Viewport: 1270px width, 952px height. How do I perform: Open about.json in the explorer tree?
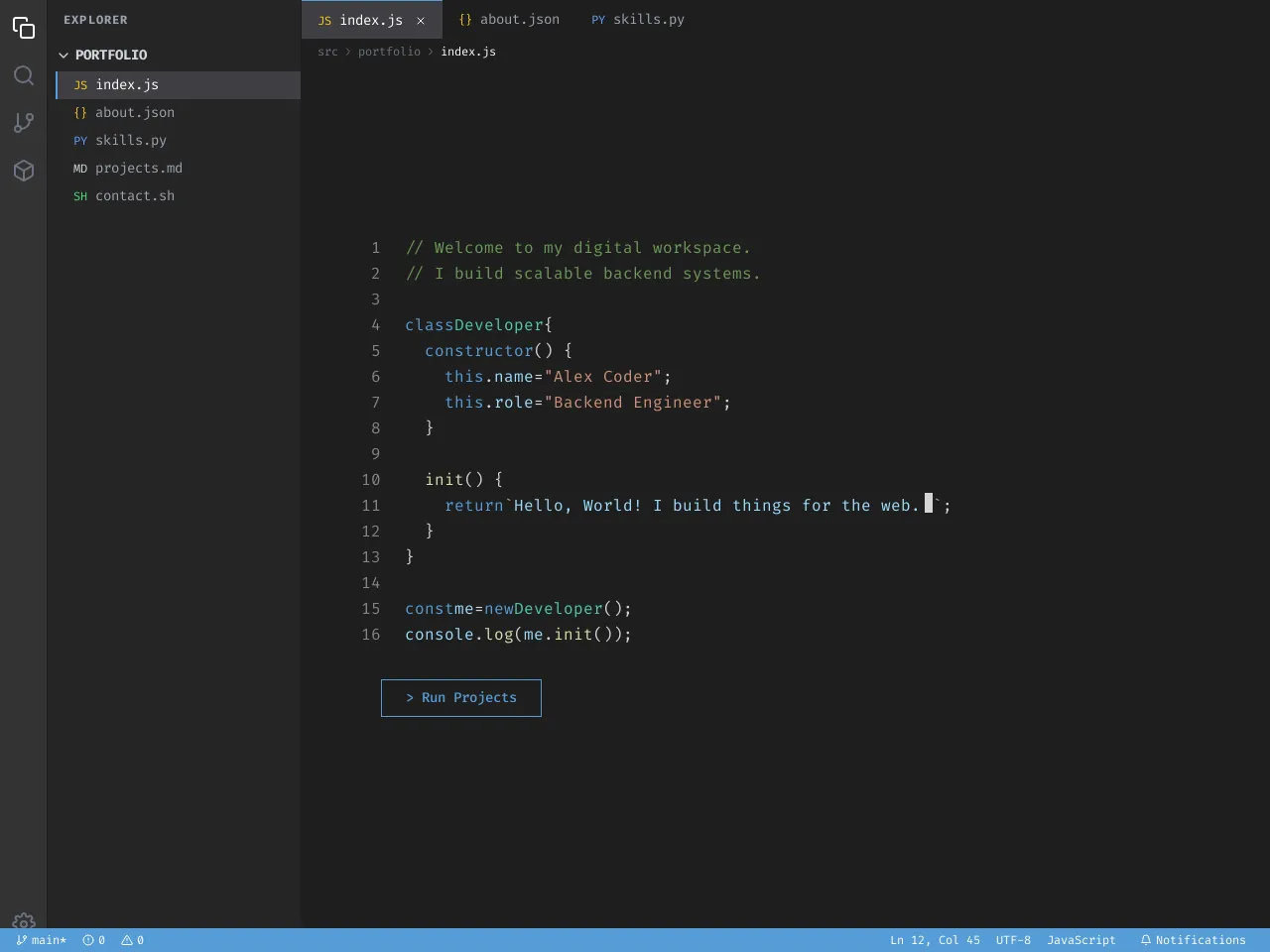point(179,113)
